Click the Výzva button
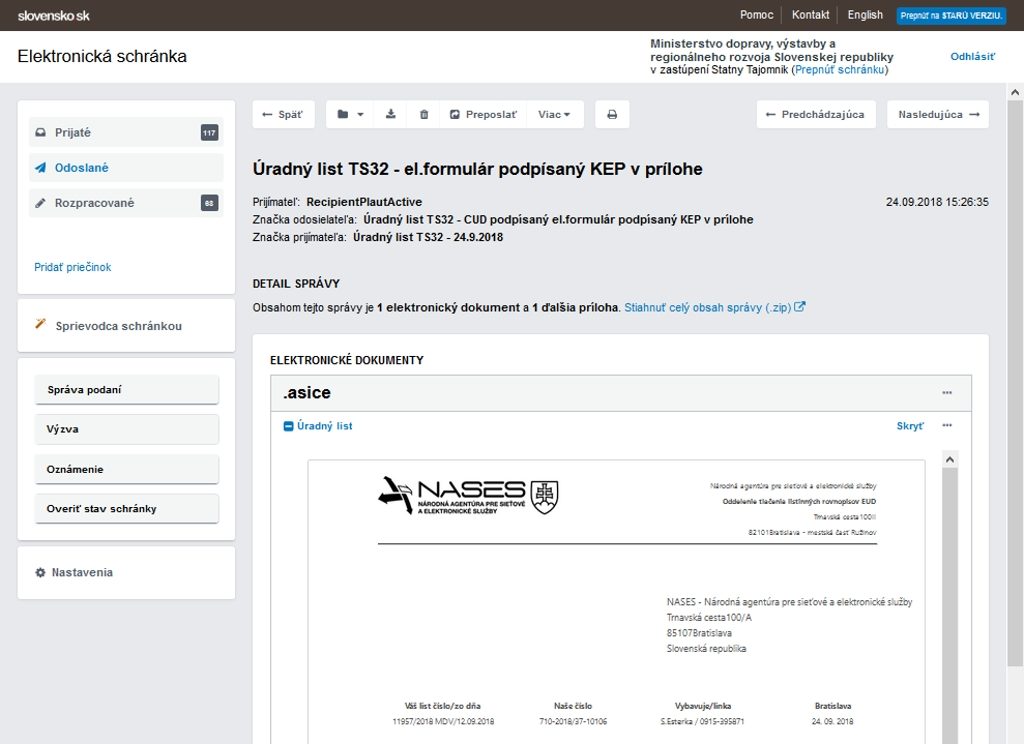This screenshot has width=1024, height=744. coord(126,429)
